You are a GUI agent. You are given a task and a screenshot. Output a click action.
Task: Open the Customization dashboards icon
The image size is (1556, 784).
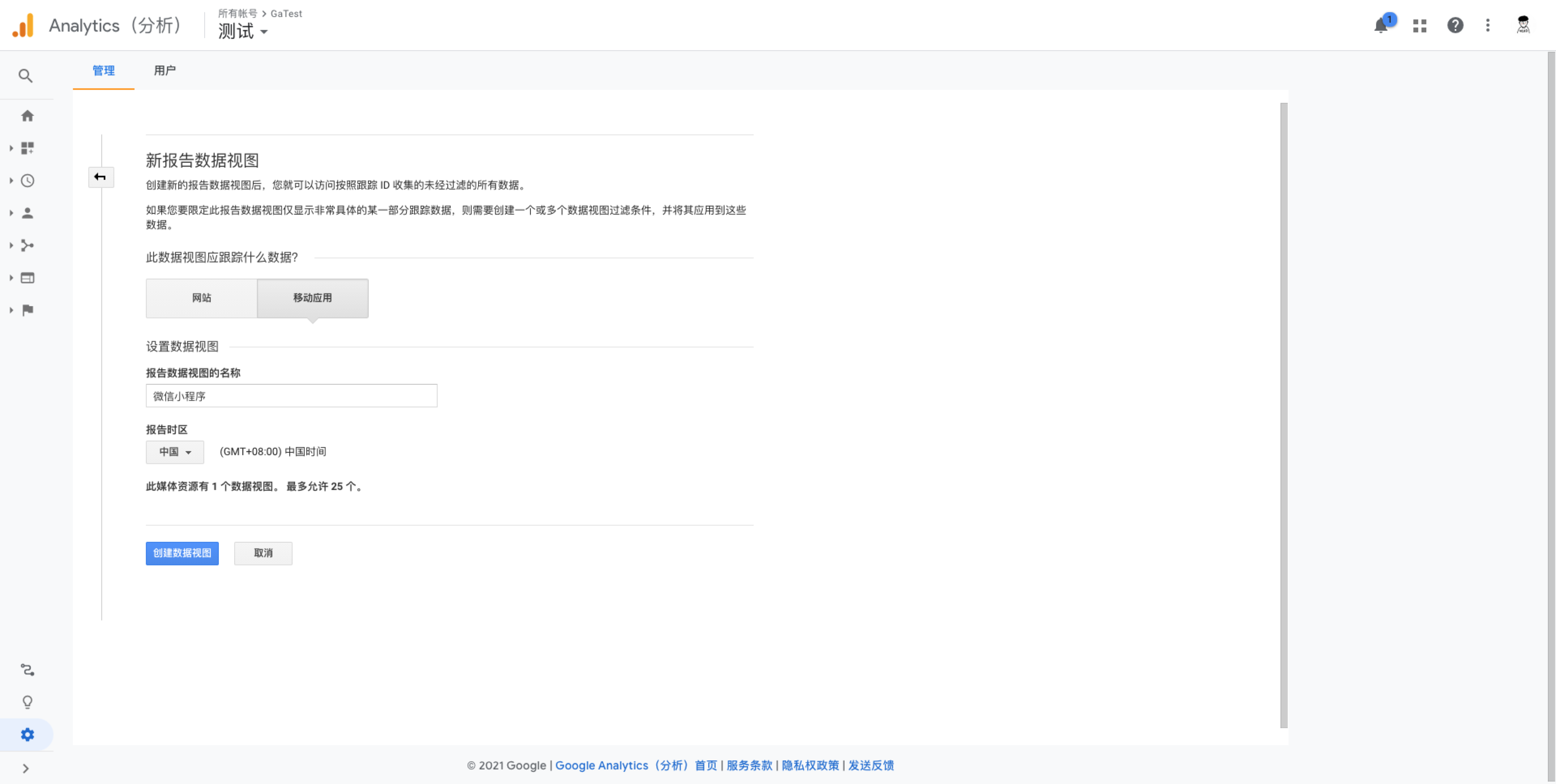[27, 148]
